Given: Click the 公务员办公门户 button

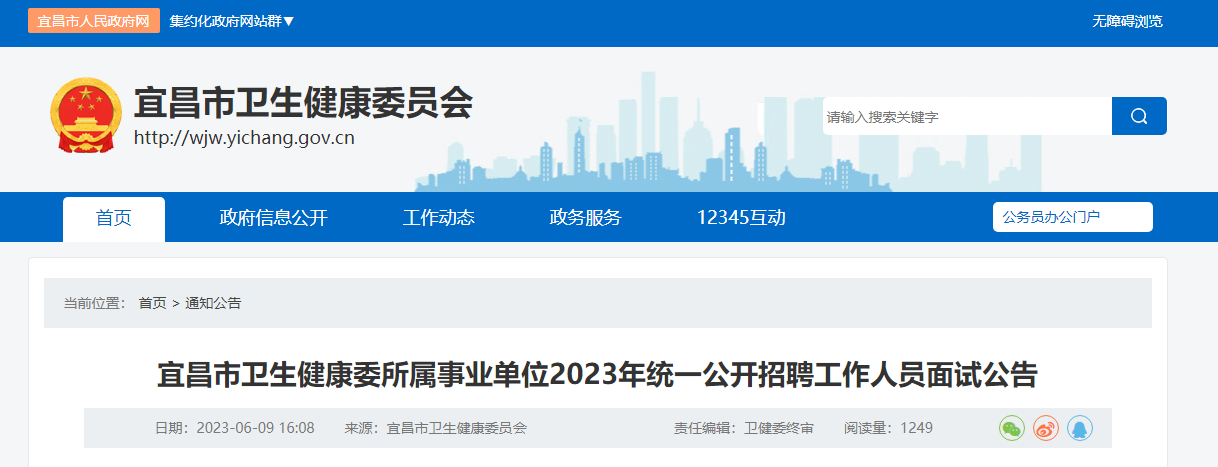Looking at the screenshot, I should [1073, 217].
